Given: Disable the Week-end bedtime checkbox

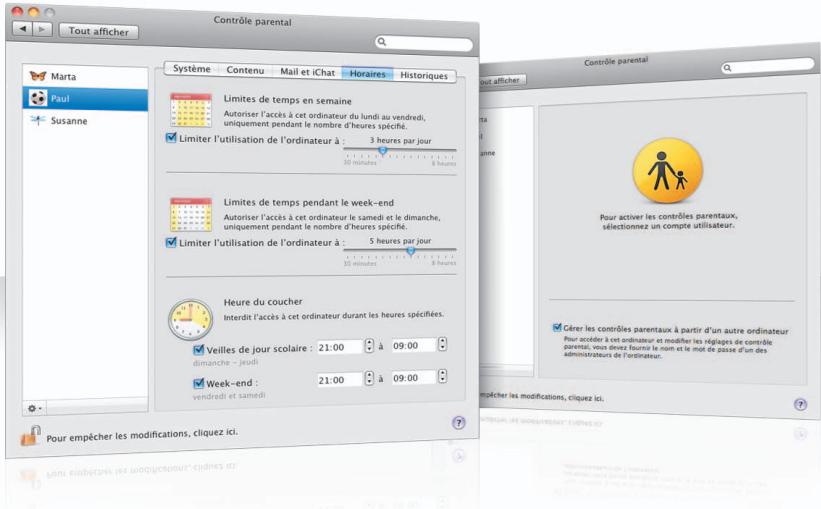Looking at the screenshot, I should tap(198, 383).
